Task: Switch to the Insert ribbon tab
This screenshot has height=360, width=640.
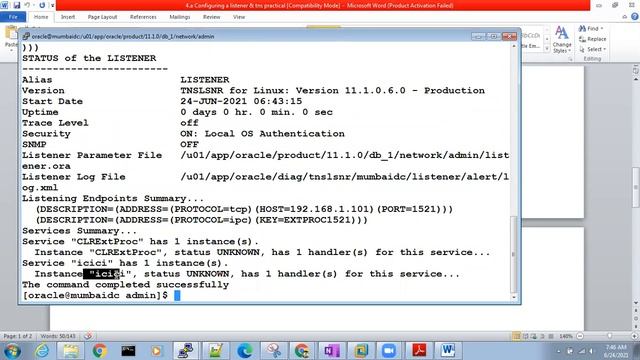Action: point(68,17)
